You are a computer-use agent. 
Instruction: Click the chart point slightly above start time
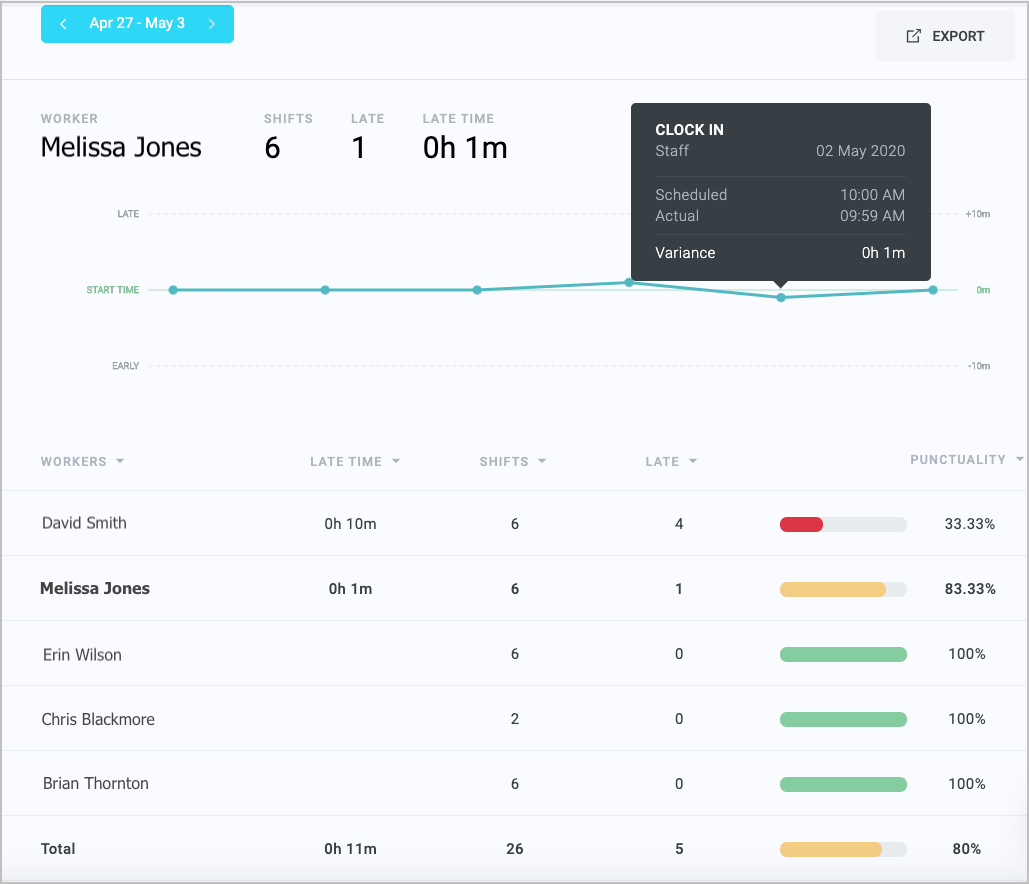coord(629,282)
